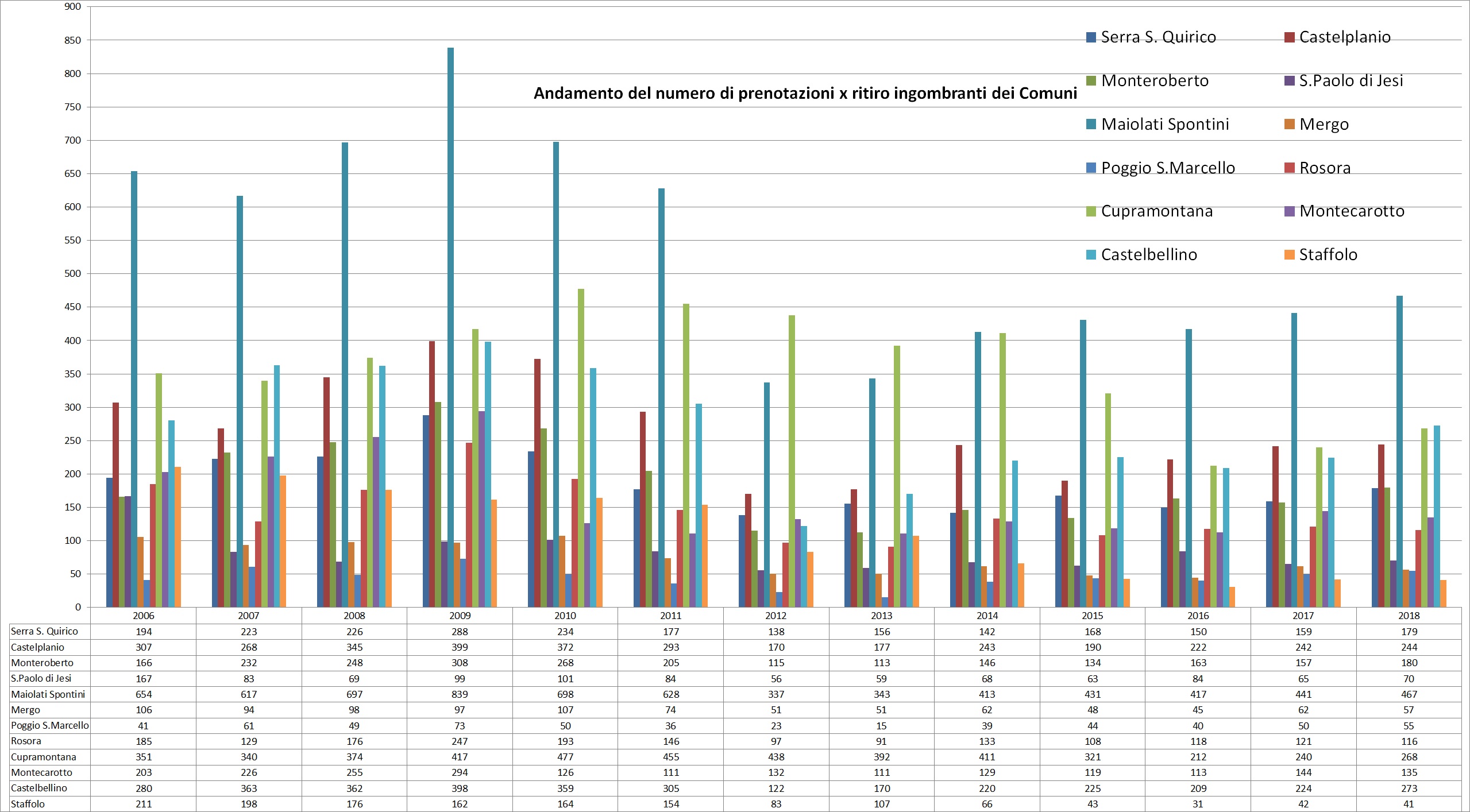Click the Serra S. Quirico legend color swatch
This screenshot has height=812, width=1470.
click(x=1091, y=37)
